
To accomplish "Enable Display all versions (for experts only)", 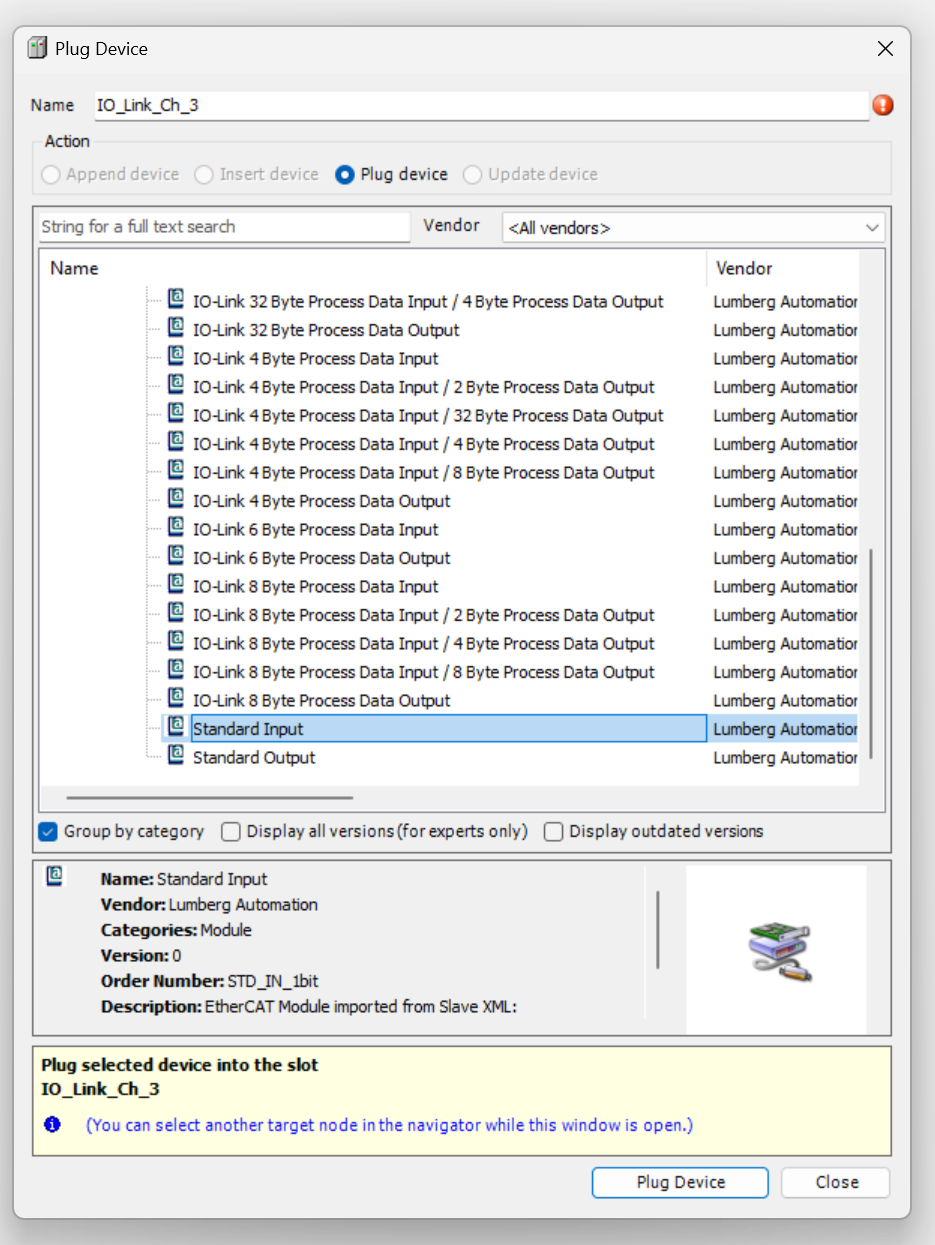I will [x=231, y=831].
